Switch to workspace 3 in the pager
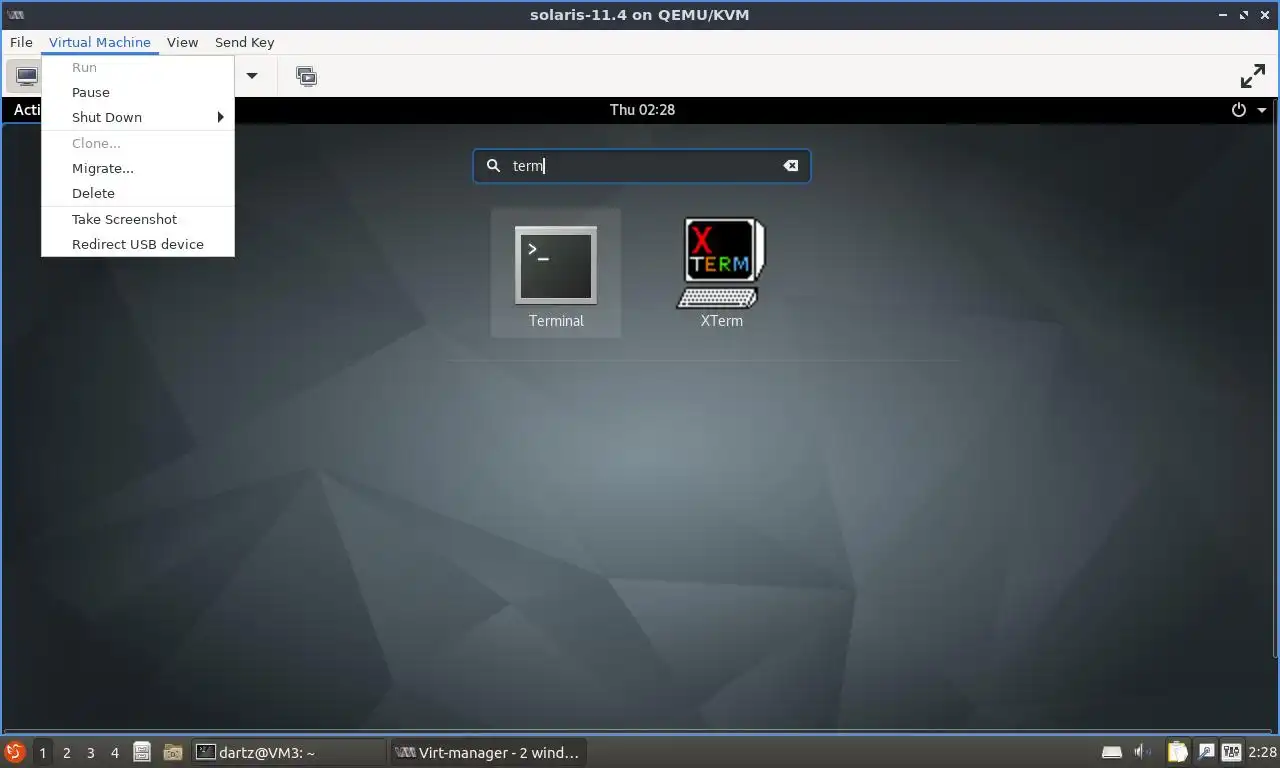1280x768 pixels. coord(91,752)
